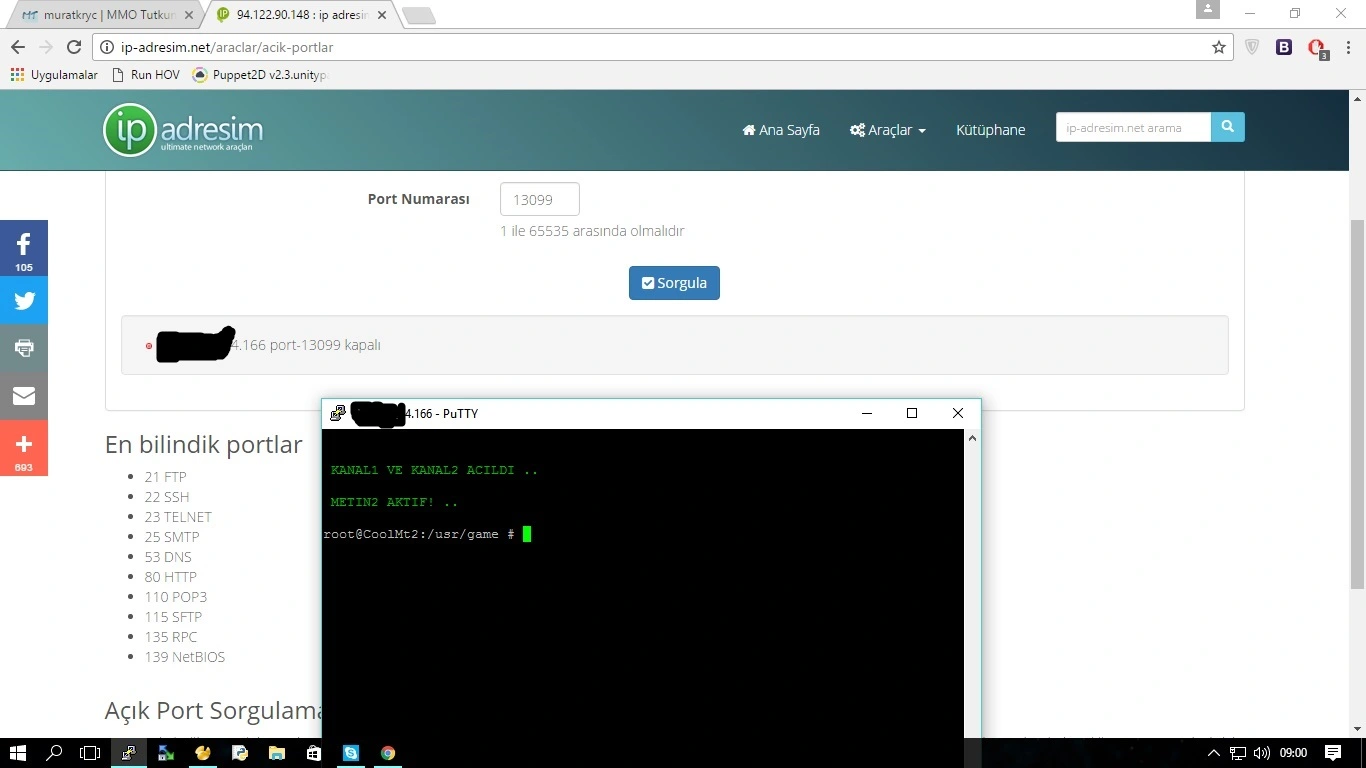This screenshot has height=768, width=1366.
Task: Open the grey shield extension icon
Action: 1252,47
